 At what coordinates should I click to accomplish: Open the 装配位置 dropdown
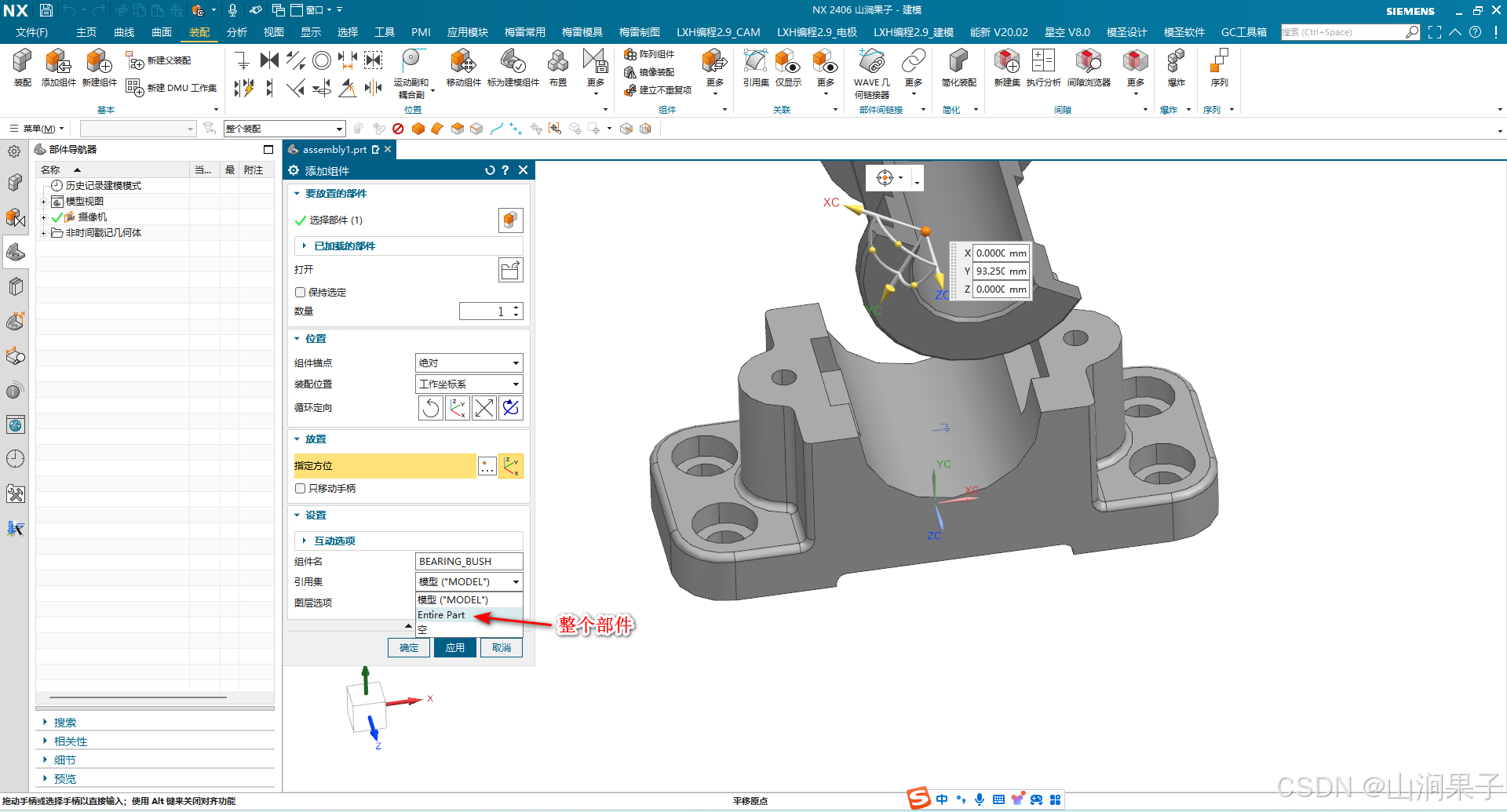(469, 384)
